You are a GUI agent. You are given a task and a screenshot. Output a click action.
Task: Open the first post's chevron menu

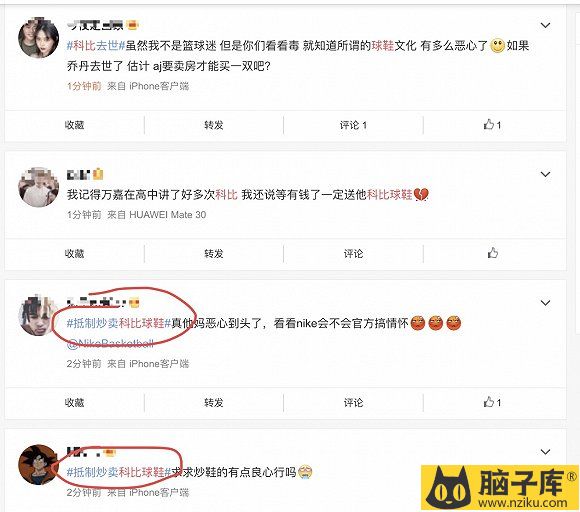click(x=545, y=26)
